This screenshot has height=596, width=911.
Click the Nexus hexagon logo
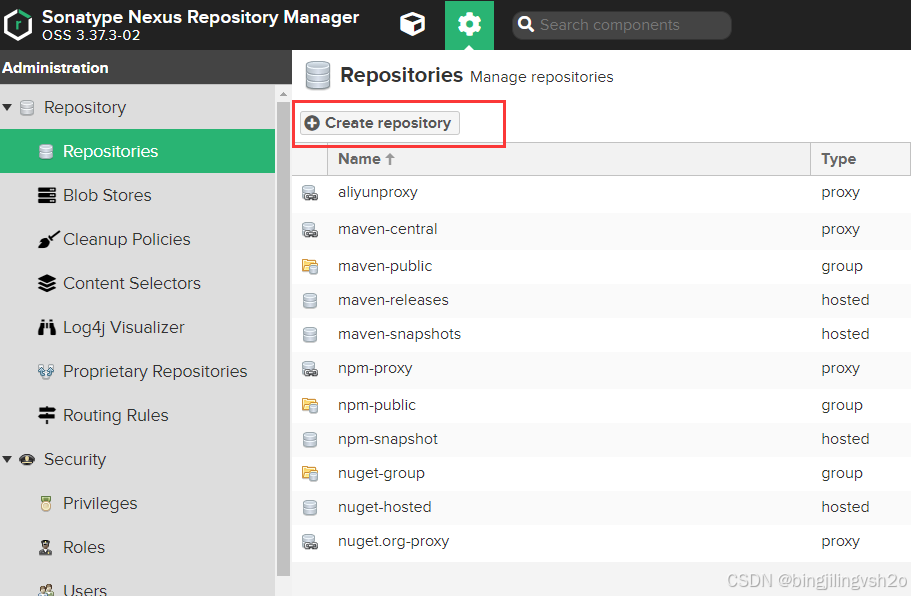18,25
